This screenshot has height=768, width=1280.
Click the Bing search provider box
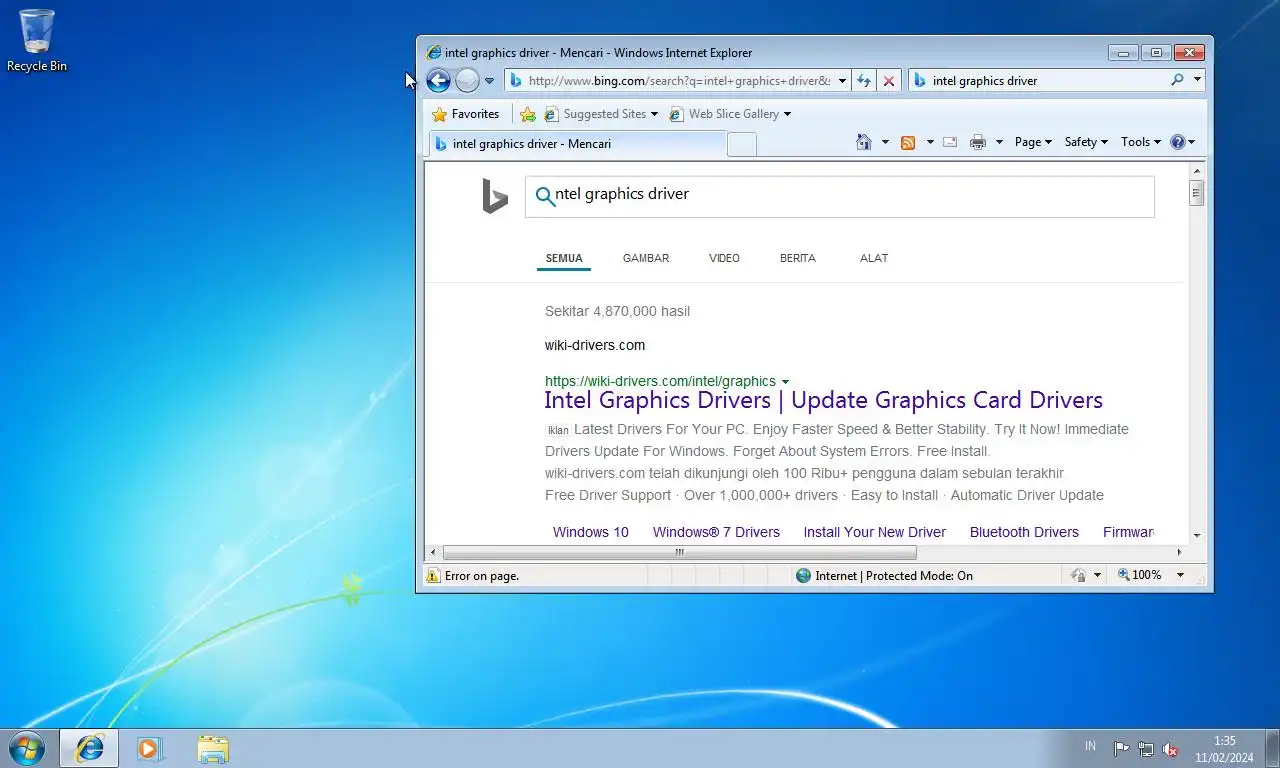point(1047,81)
